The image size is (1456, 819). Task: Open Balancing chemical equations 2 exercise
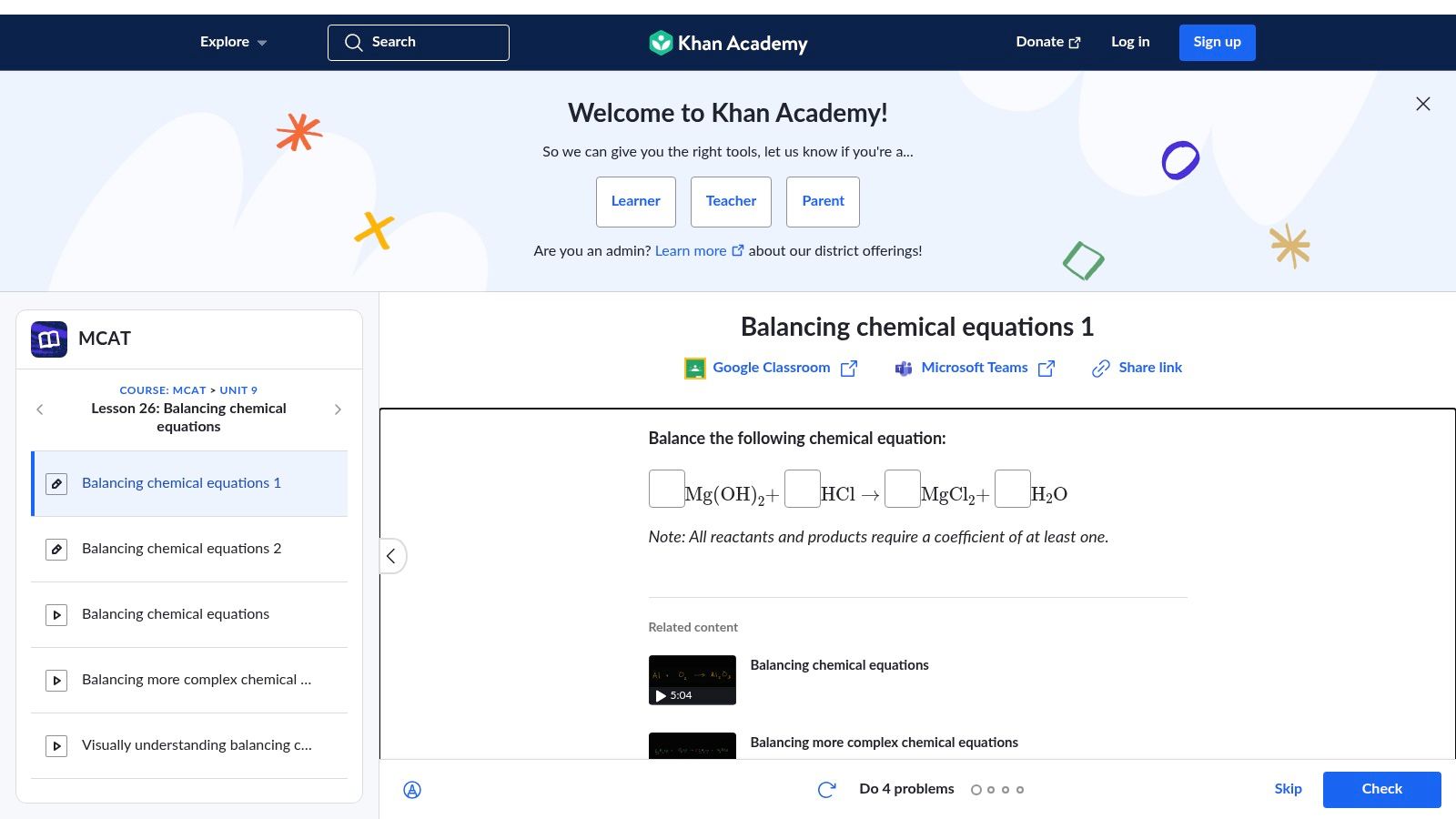pyautogui.click(x=190, y=549)
